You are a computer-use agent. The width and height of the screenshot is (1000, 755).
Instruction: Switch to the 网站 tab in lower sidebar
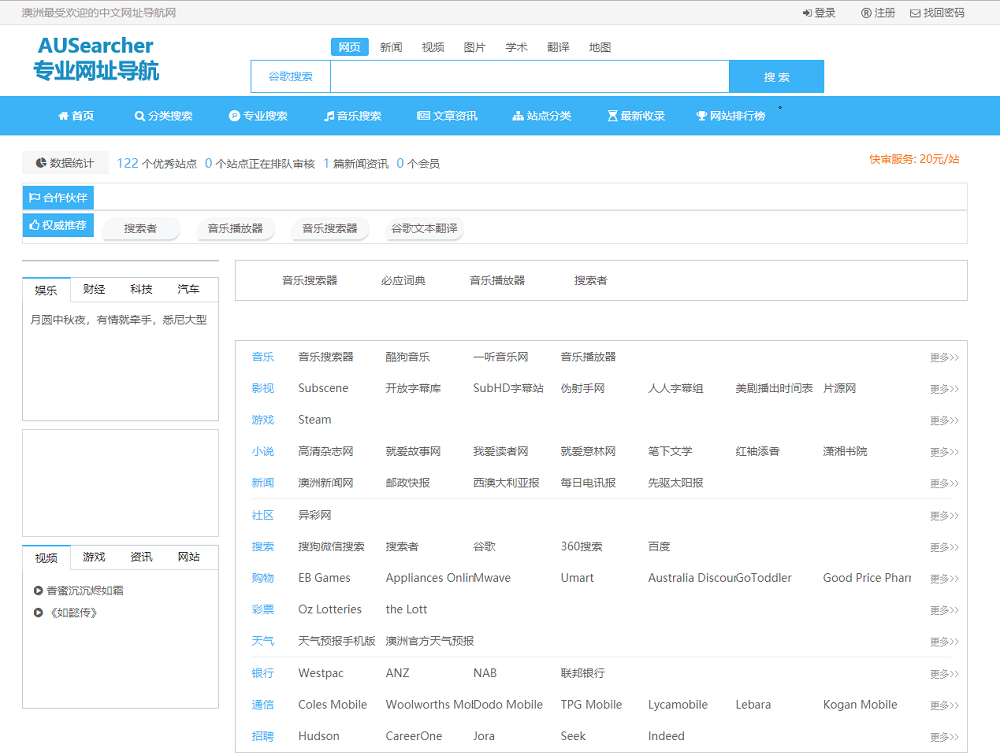tap(188, 557)
